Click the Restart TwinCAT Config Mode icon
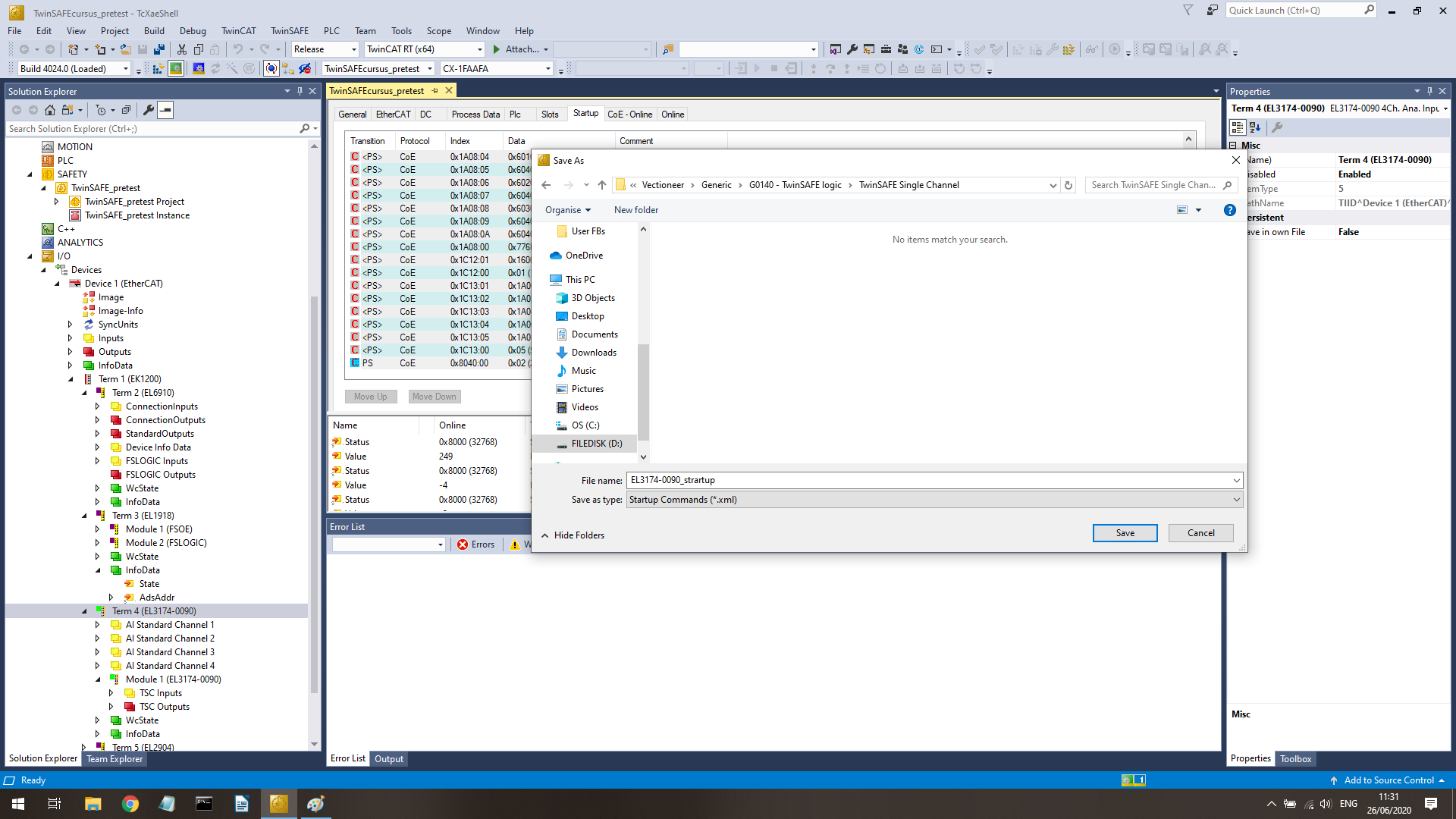This screenshot has height=819, width=1456. click(x=198, y=69)
